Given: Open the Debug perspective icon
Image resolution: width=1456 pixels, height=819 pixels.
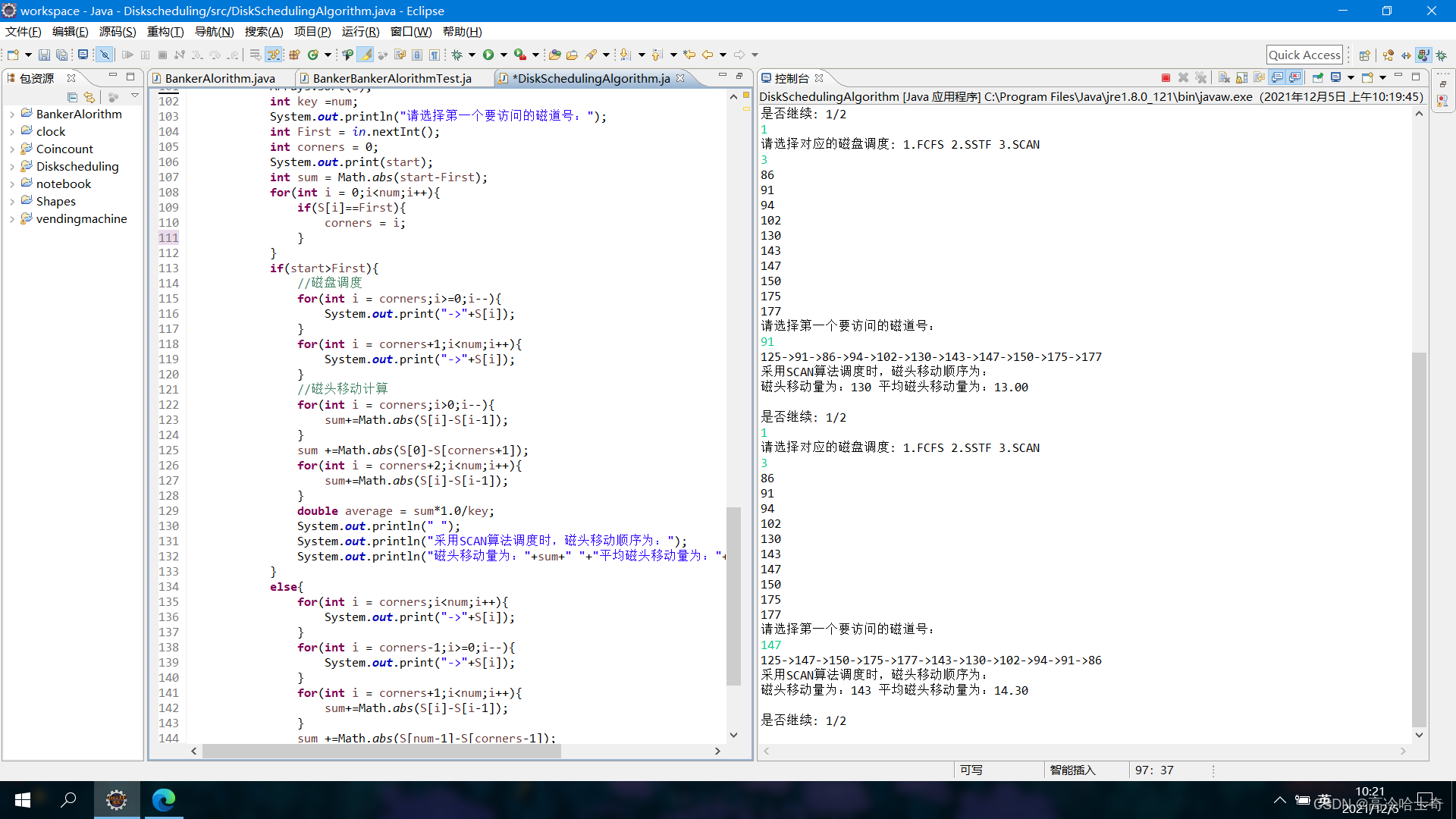Looking at the screenshot, I should tap(1442, 55).
